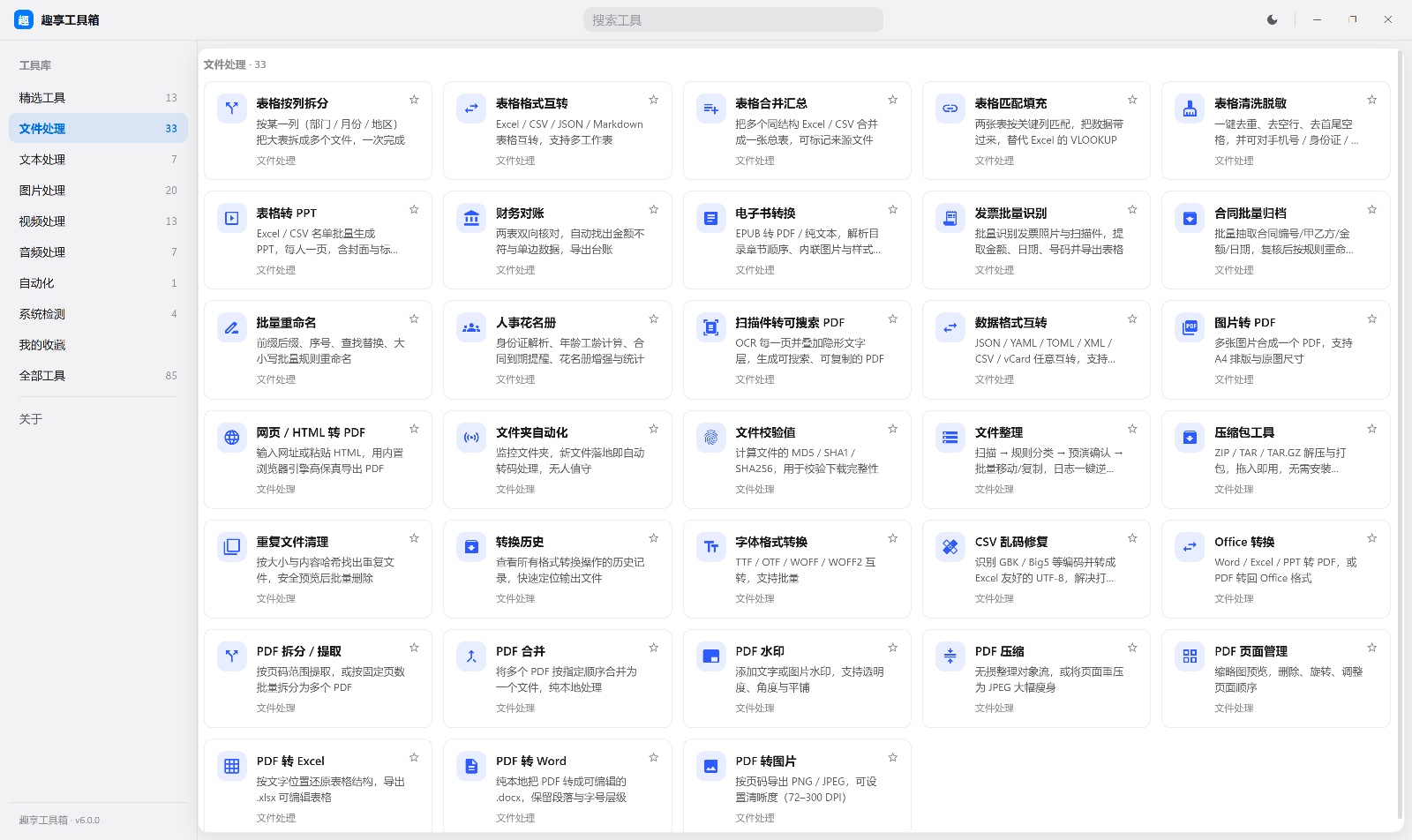Click the 转换历史 tool icon
Screen dimensions: 1412x840
pos(471,546)
